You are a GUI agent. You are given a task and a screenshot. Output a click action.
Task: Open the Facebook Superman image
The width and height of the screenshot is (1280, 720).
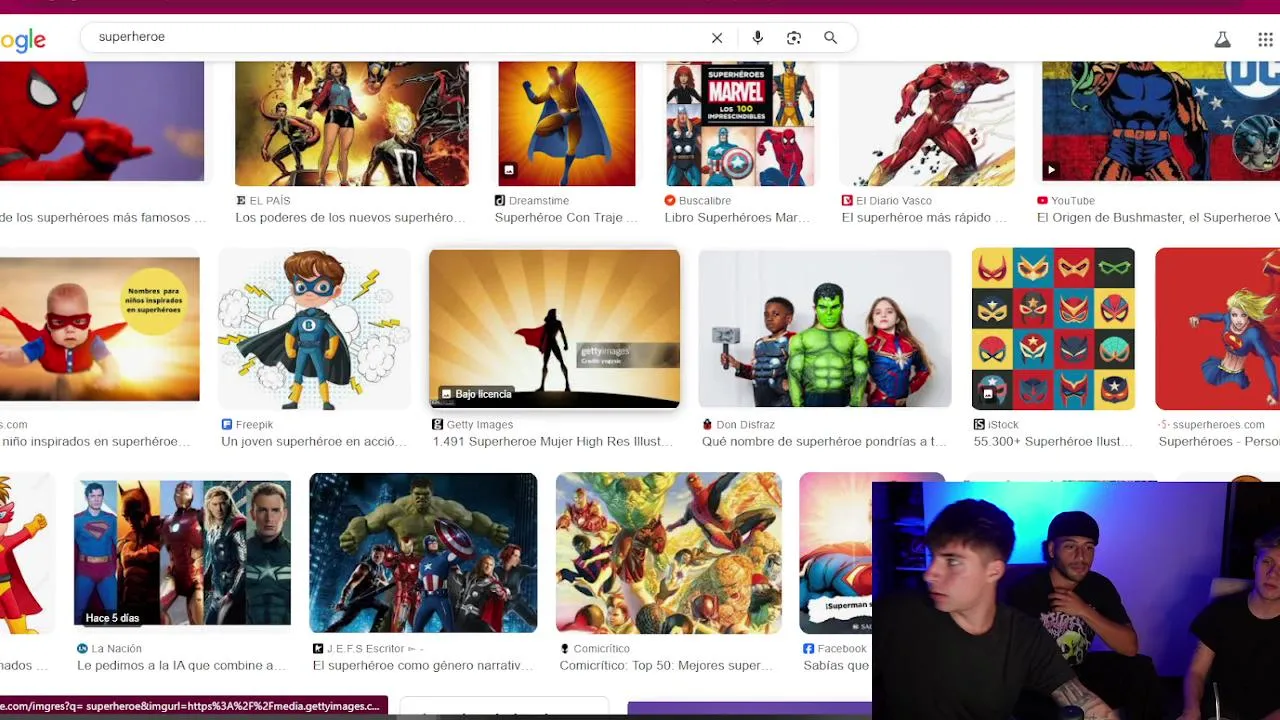pos(836,553)
